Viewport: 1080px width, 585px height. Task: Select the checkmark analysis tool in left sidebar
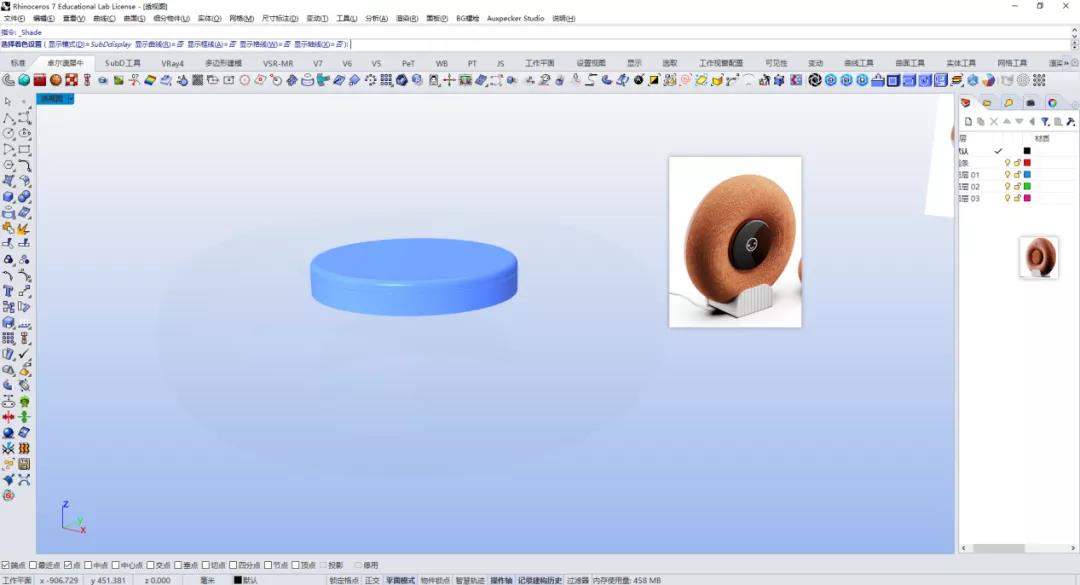[24, 353]
